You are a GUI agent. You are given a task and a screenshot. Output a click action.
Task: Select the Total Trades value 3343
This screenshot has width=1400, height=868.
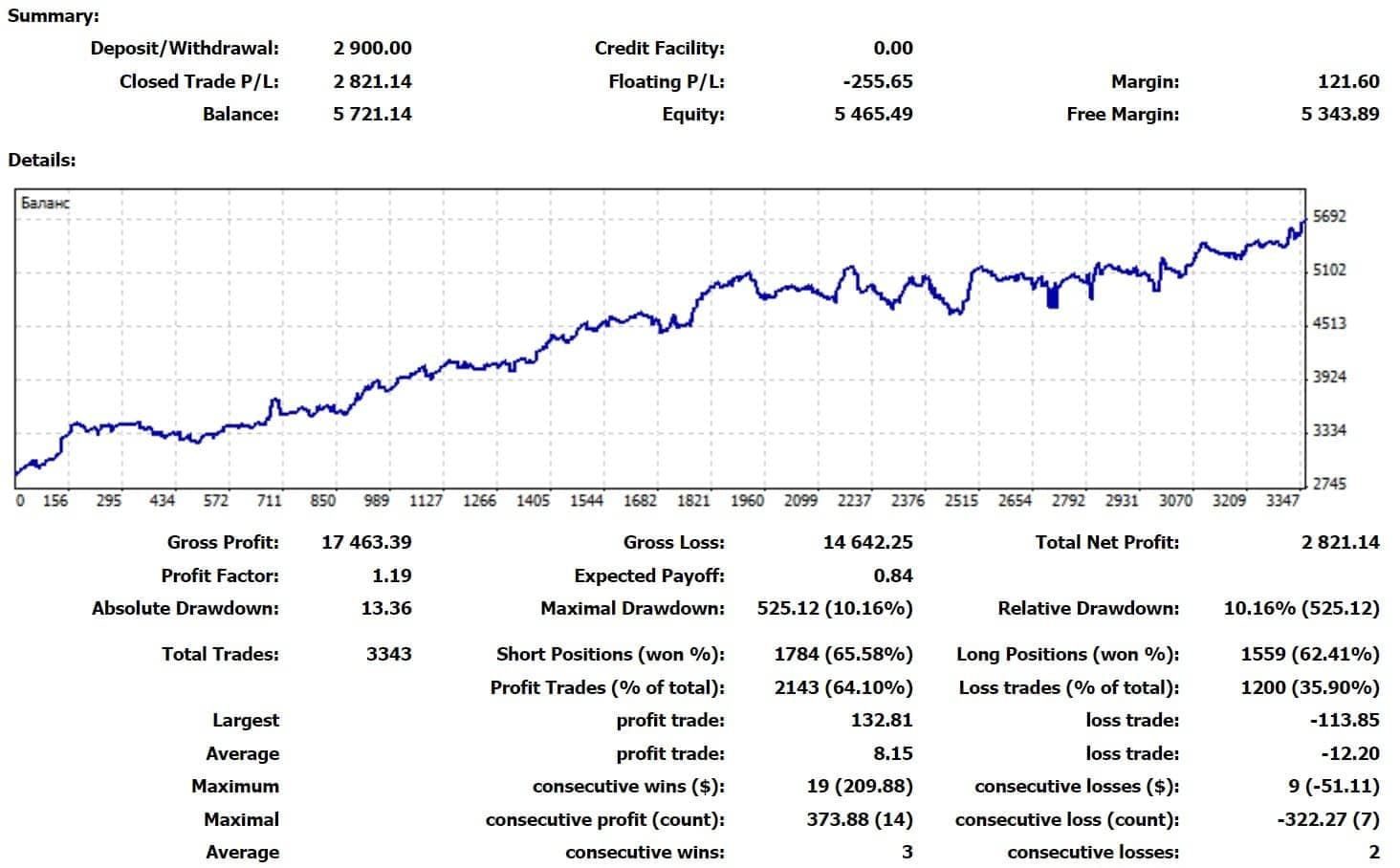tap(389, 654)
